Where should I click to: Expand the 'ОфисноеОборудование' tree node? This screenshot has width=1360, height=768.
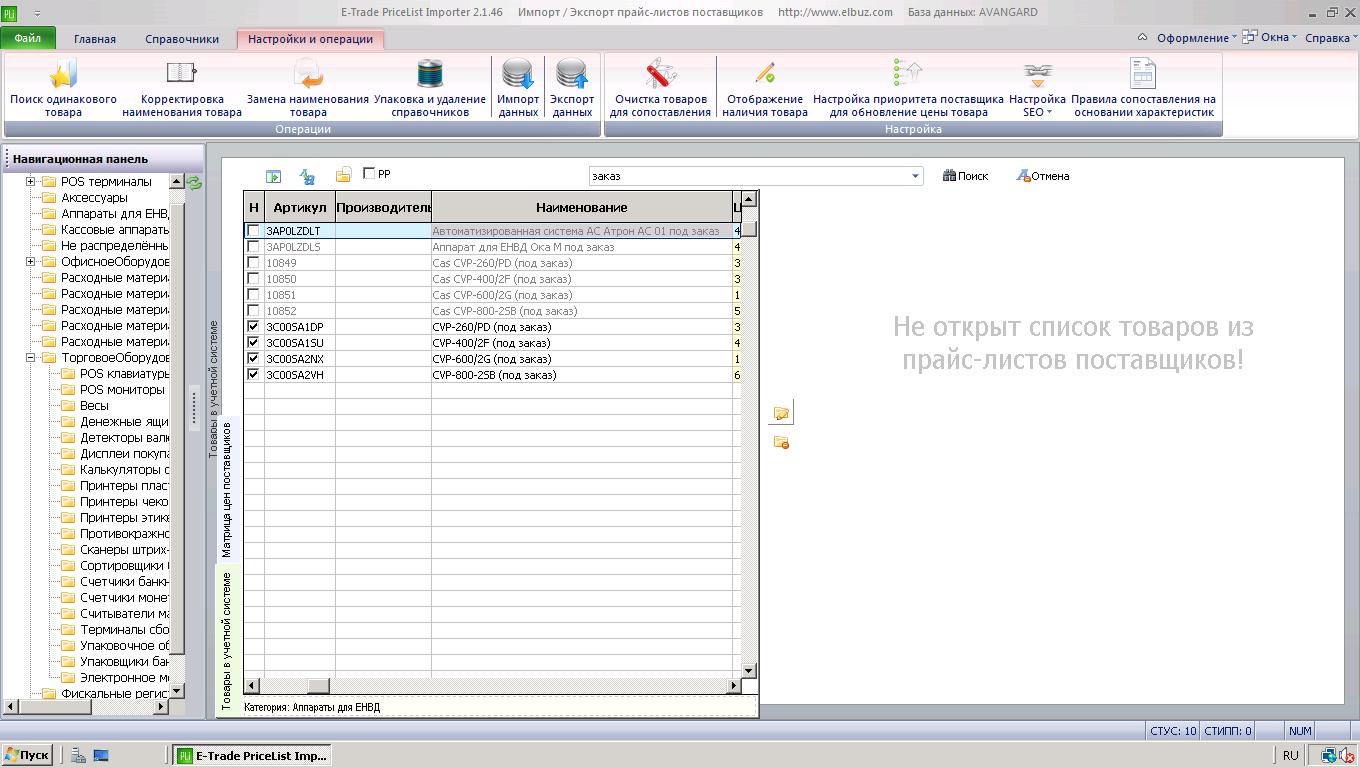tap(31, 262)
